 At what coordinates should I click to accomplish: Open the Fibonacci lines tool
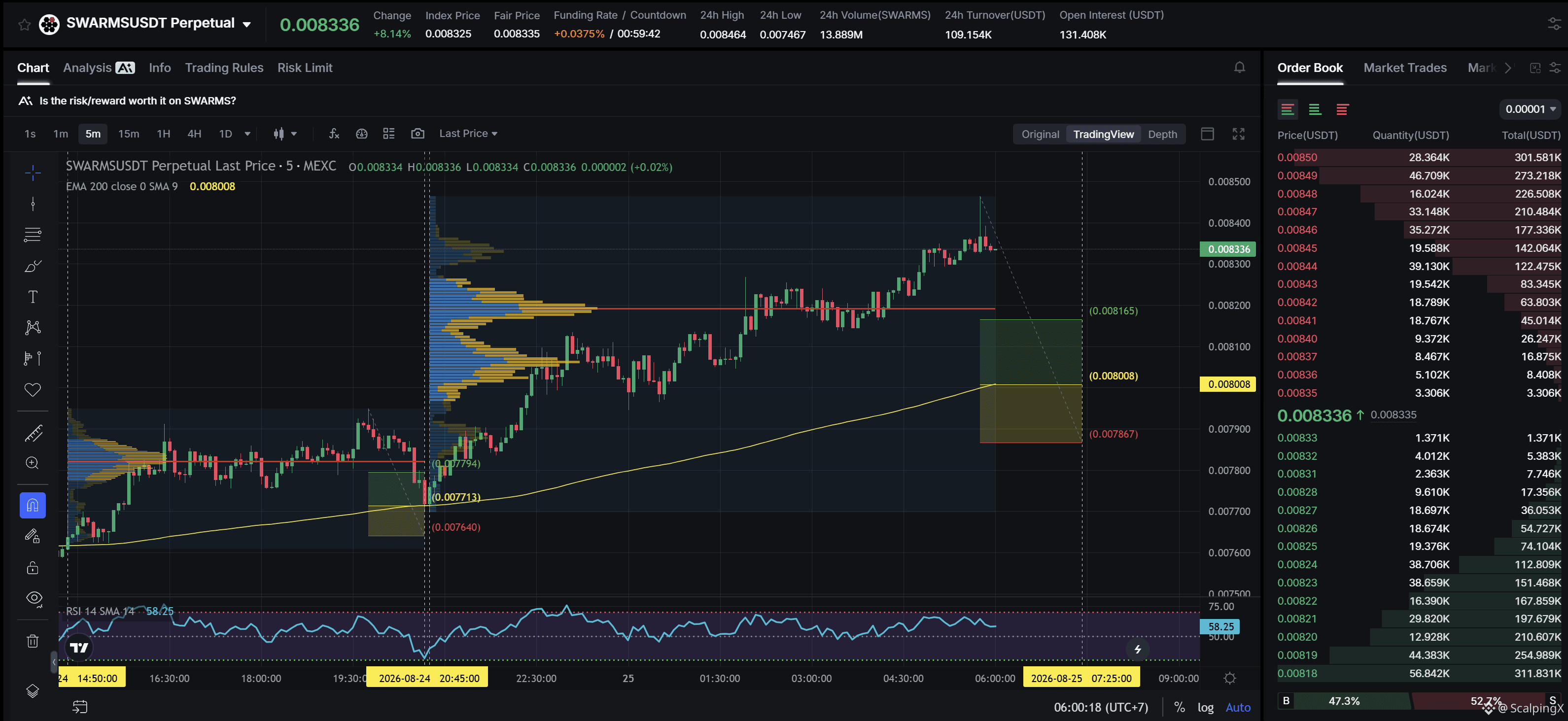pos(33,235)
